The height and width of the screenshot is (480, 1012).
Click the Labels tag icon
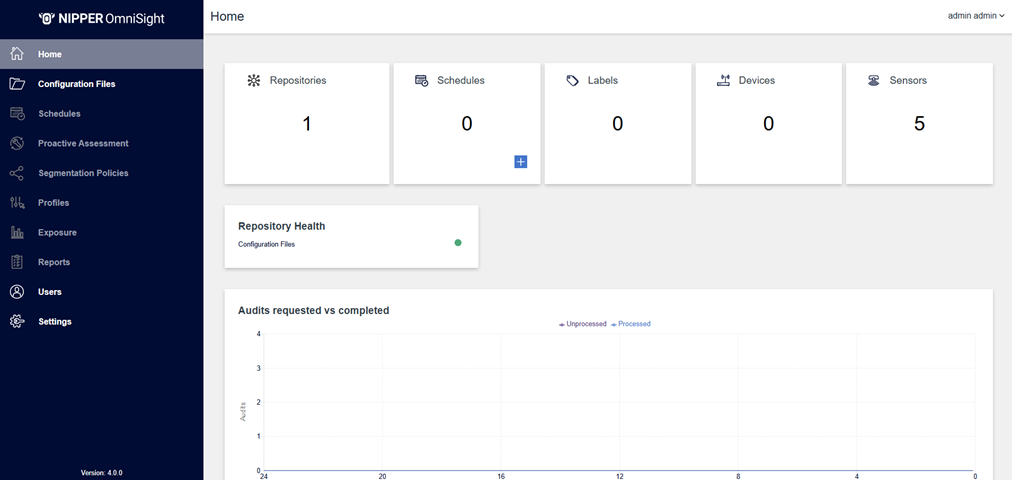(x=572, y=80)
